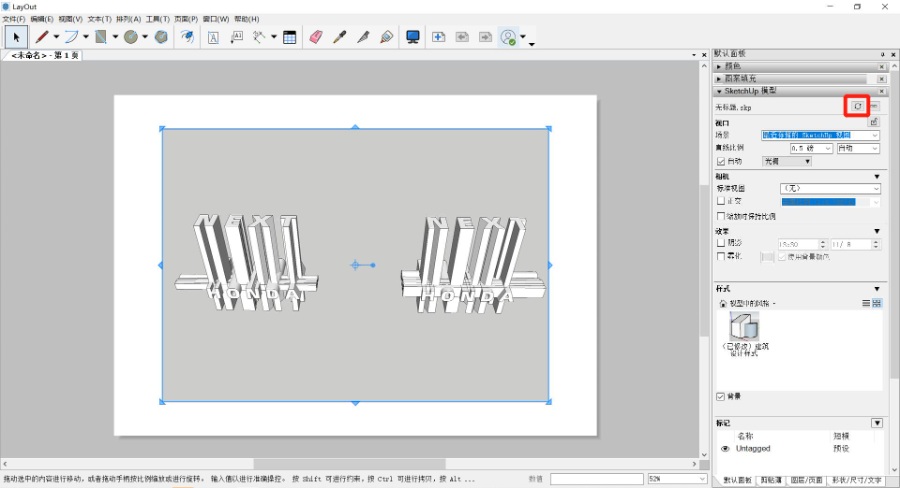This screenshot has height=488, width=900.
Task: Collapse the 效果 effects section
Action: tap(876, 231)
